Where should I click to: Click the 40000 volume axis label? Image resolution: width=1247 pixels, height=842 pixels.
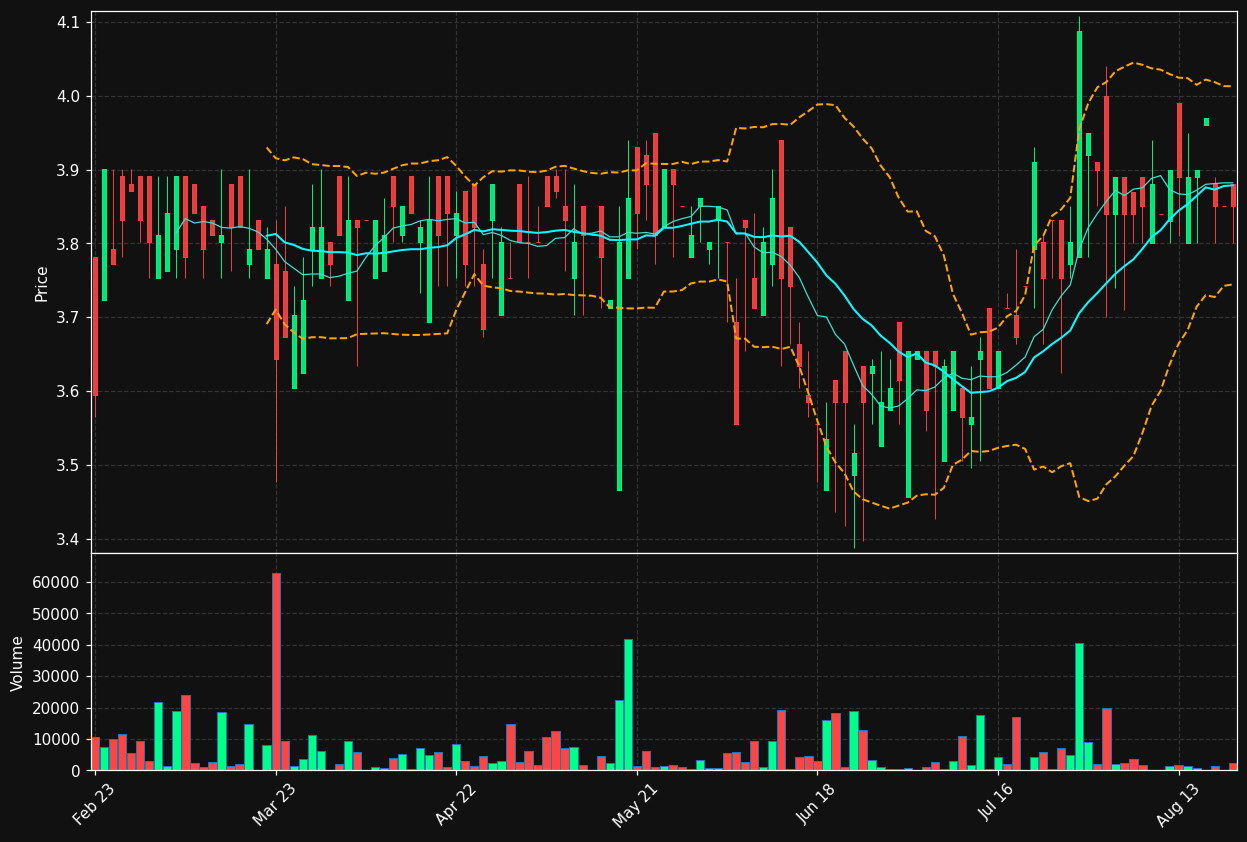tap(56, 646)
